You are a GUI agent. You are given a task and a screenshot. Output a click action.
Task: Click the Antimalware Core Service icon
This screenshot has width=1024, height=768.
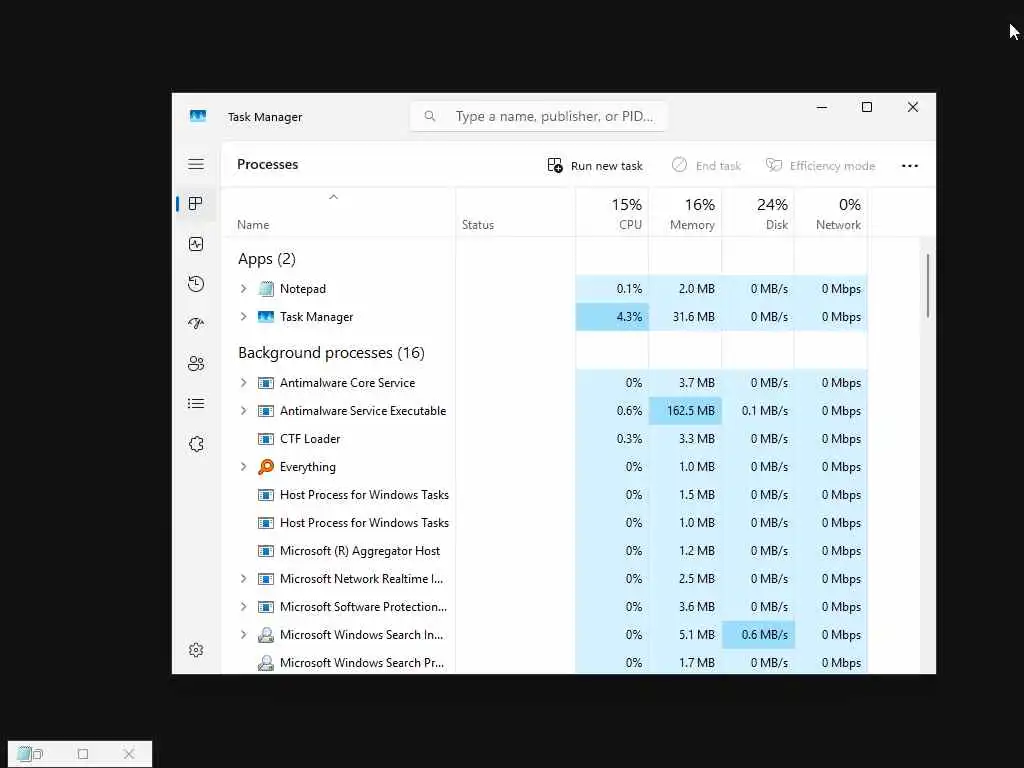(266, 383)
